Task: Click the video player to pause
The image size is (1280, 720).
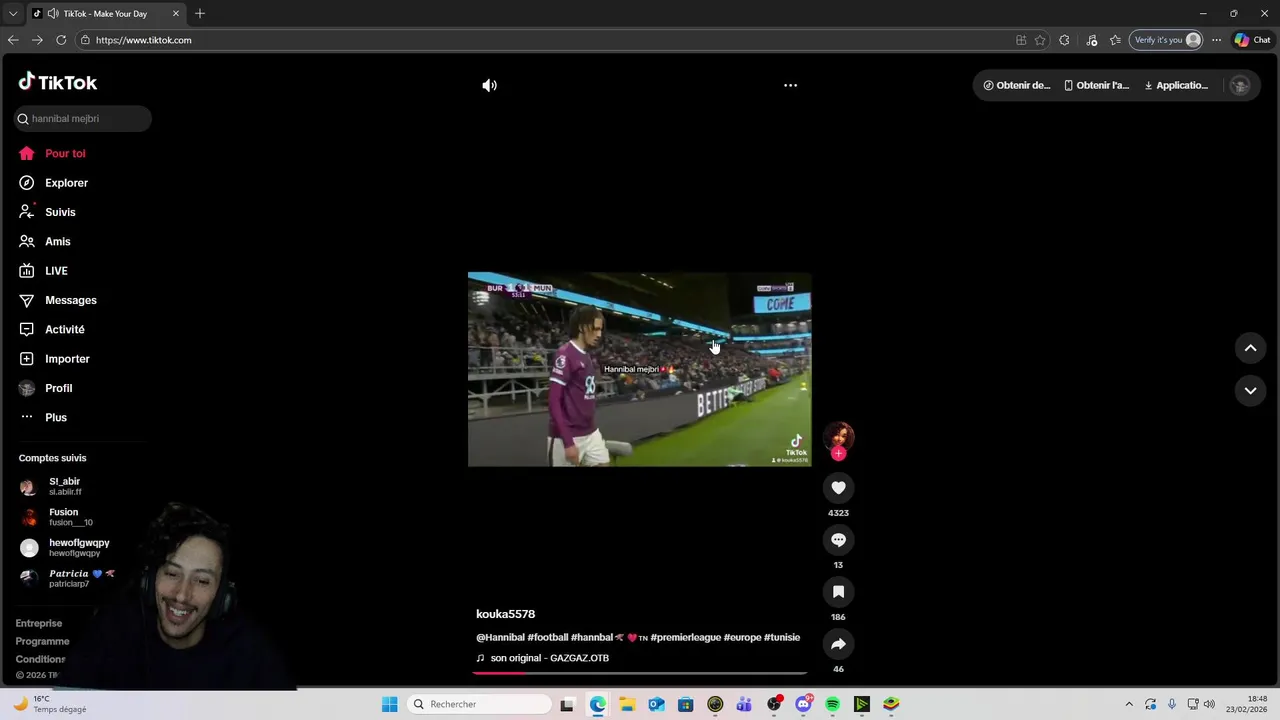Action: coord(640,369)
